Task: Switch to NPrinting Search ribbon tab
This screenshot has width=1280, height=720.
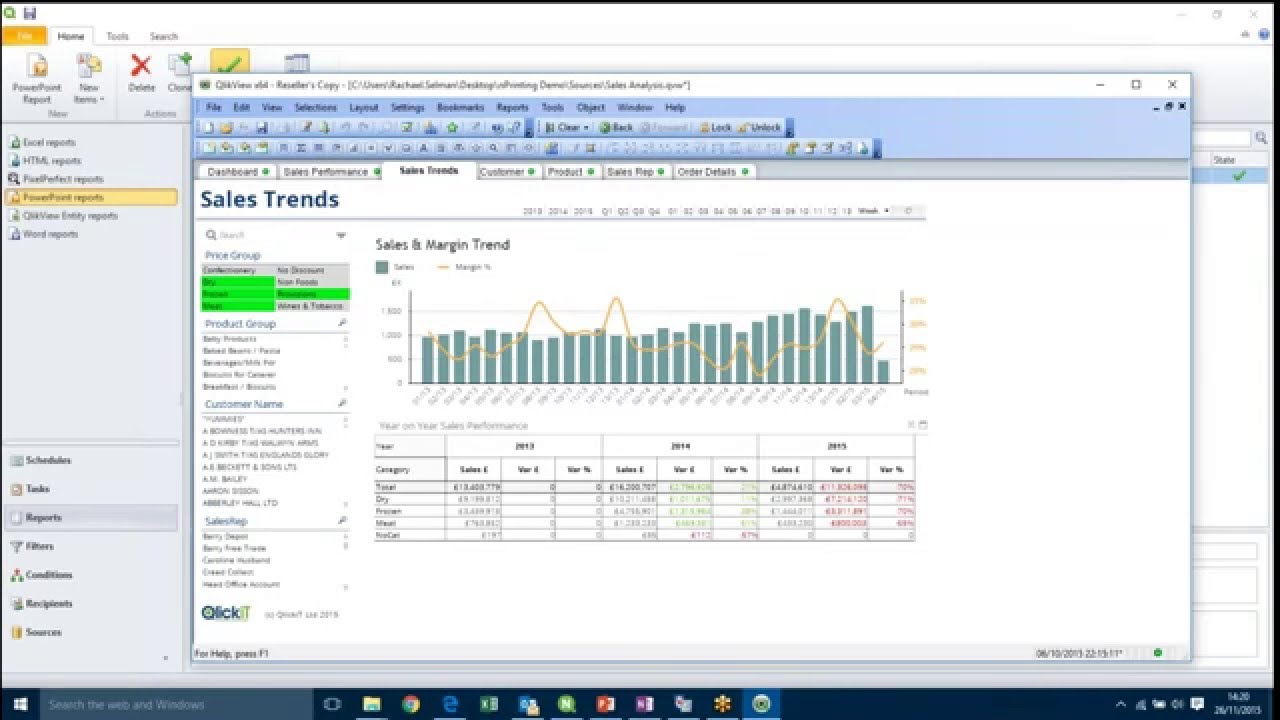Action: [163, 36]
